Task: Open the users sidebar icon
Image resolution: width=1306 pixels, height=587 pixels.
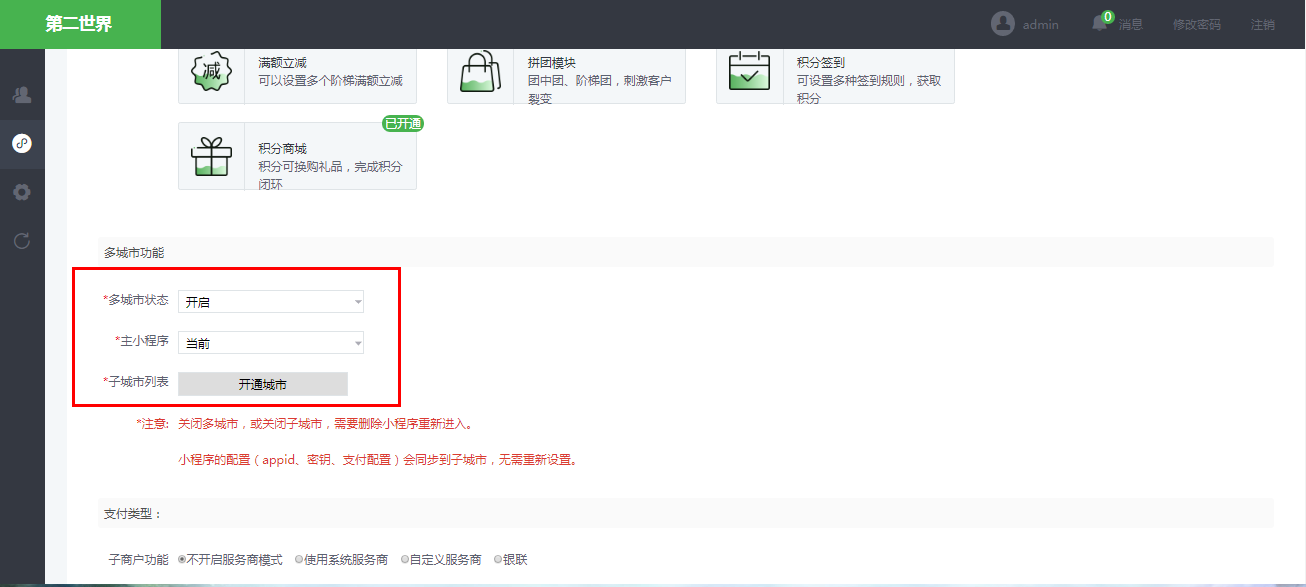Action: [x=22, y=95]
